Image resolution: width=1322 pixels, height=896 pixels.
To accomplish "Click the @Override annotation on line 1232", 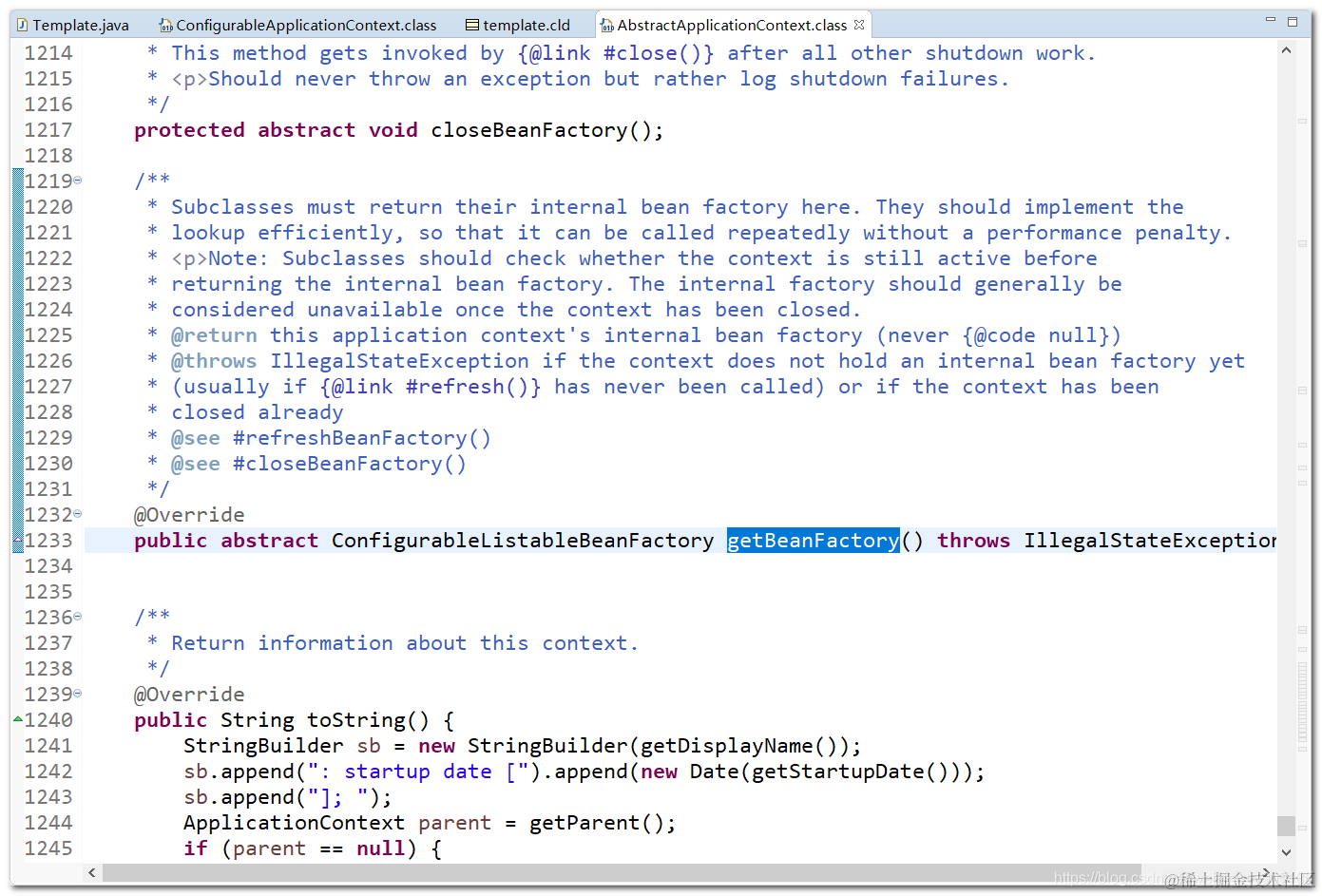I will [x=189, y=515].
